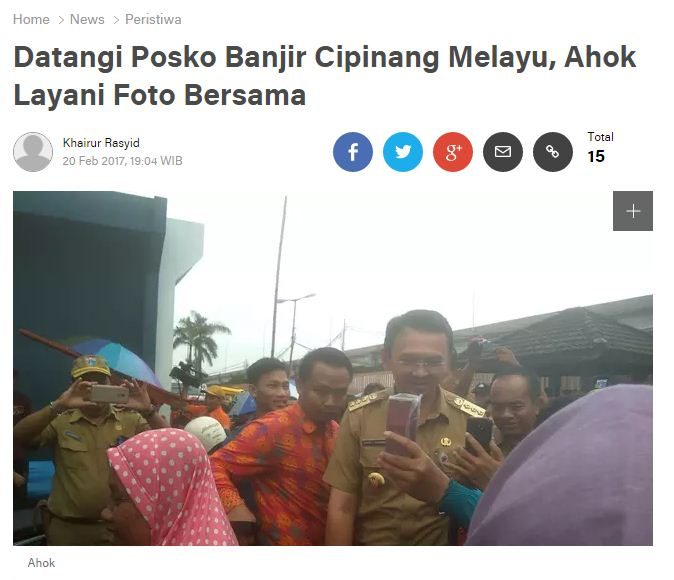This screenshot has width=674, height=580.
Task: Open the Peristiwa breadcrumb category
Action: (153, 19)
